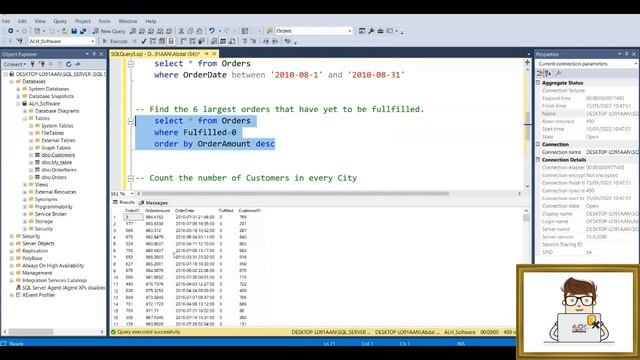Click the Undo arrow icon
Screen dimensions: 640x360
click(211, 31)
